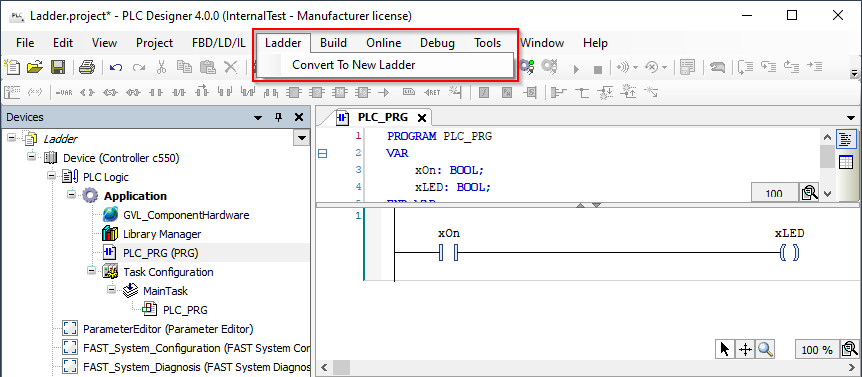The image size is (862, 377).
Task: Click the step into debugging icon
Action: click(x=769, y=66)
